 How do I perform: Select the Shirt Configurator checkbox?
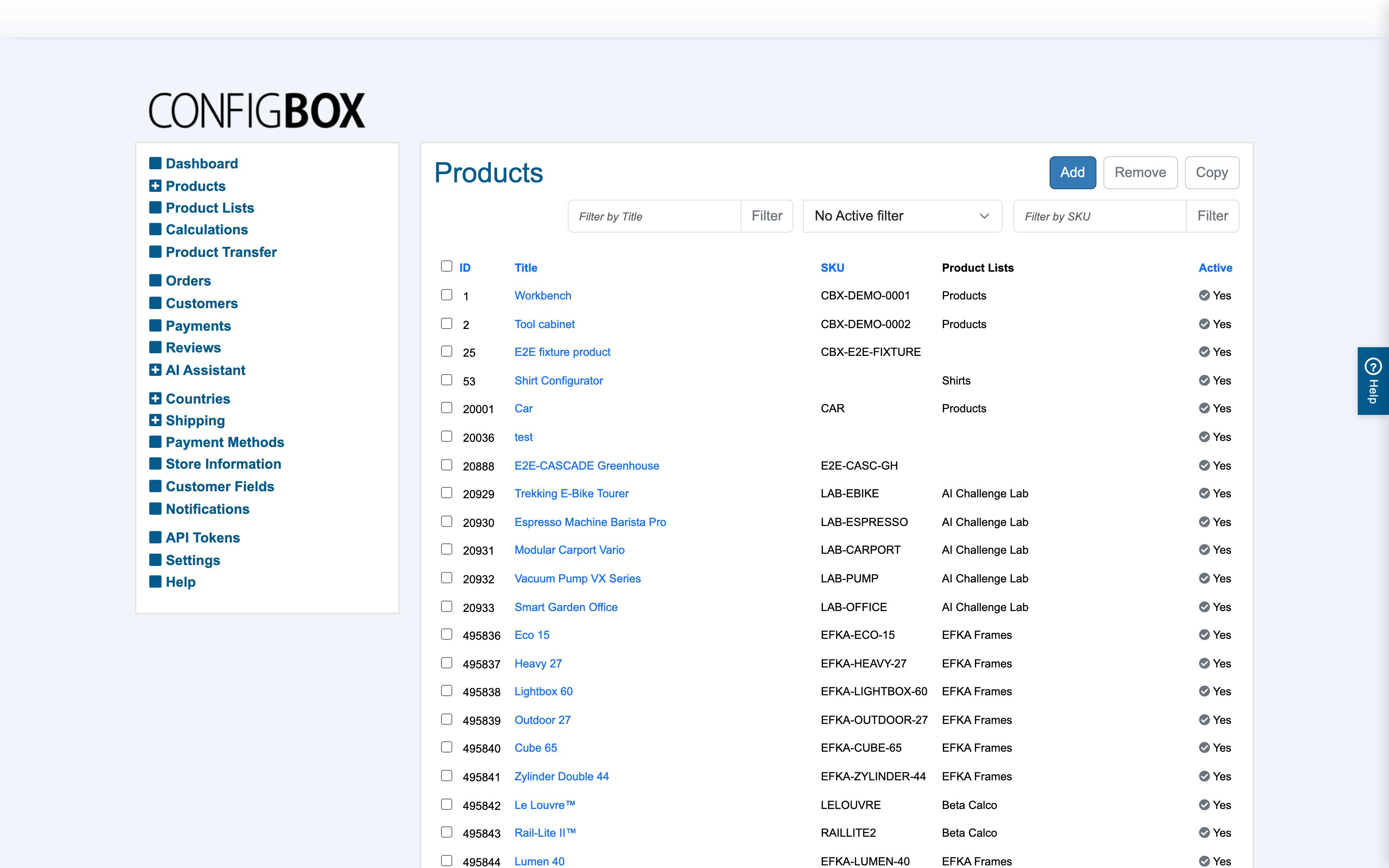tap(447, 379)
